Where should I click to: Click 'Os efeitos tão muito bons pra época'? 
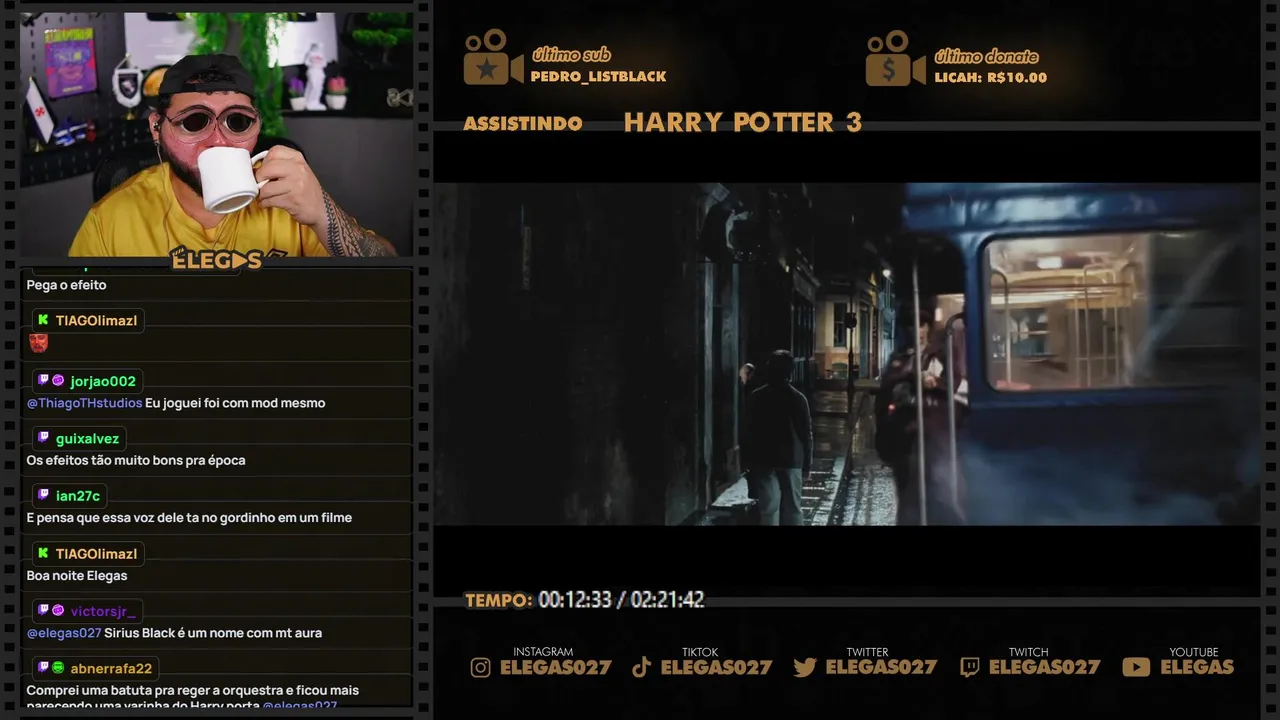(136, 461)
